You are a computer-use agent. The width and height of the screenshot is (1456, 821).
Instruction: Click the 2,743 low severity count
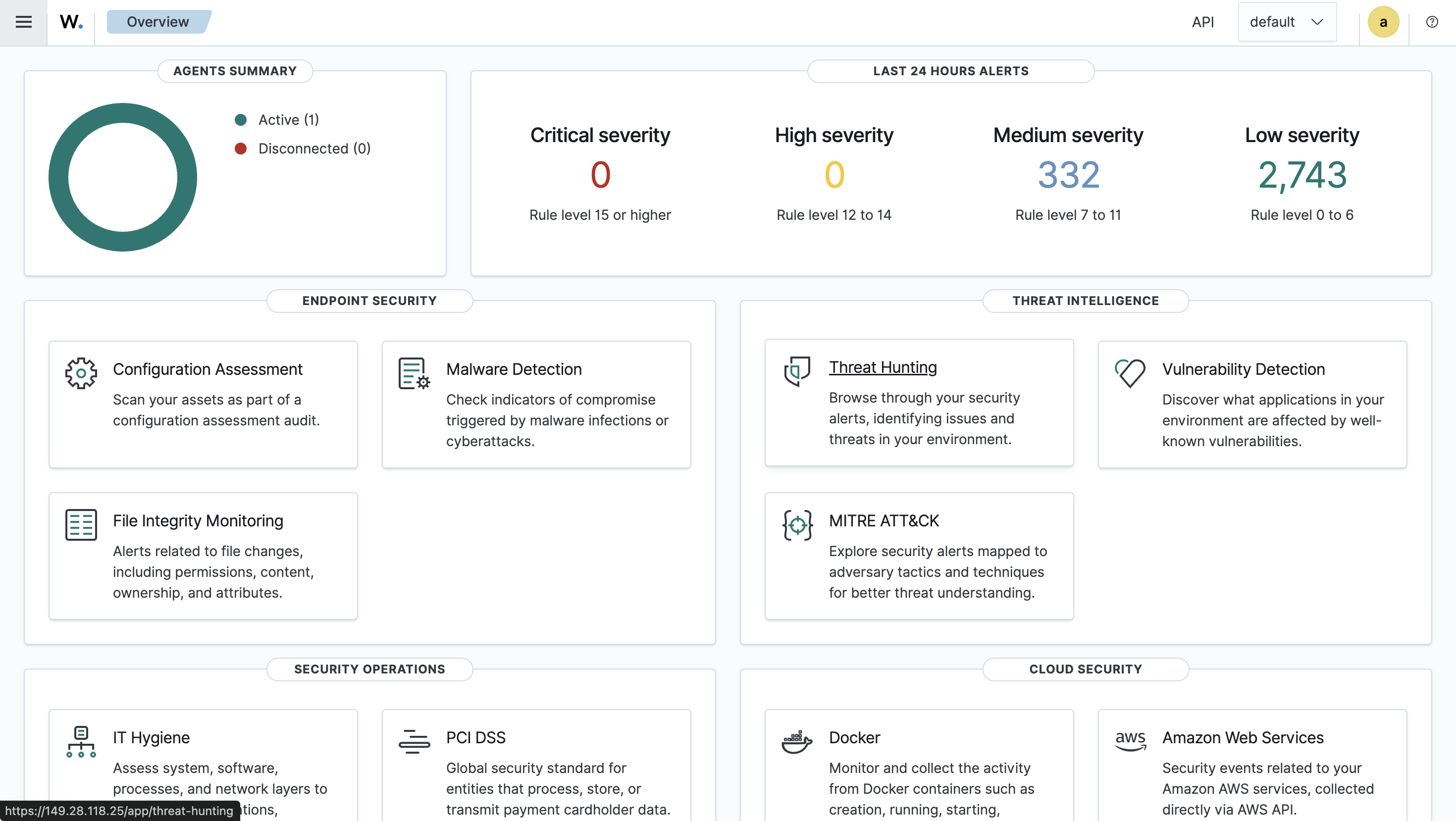1301,175
